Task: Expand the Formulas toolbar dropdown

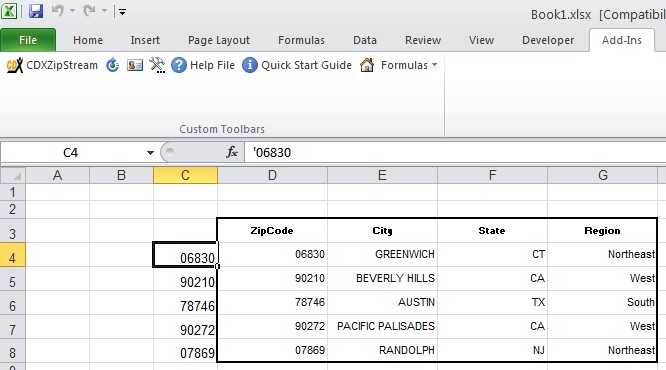Action: (434, 65)
